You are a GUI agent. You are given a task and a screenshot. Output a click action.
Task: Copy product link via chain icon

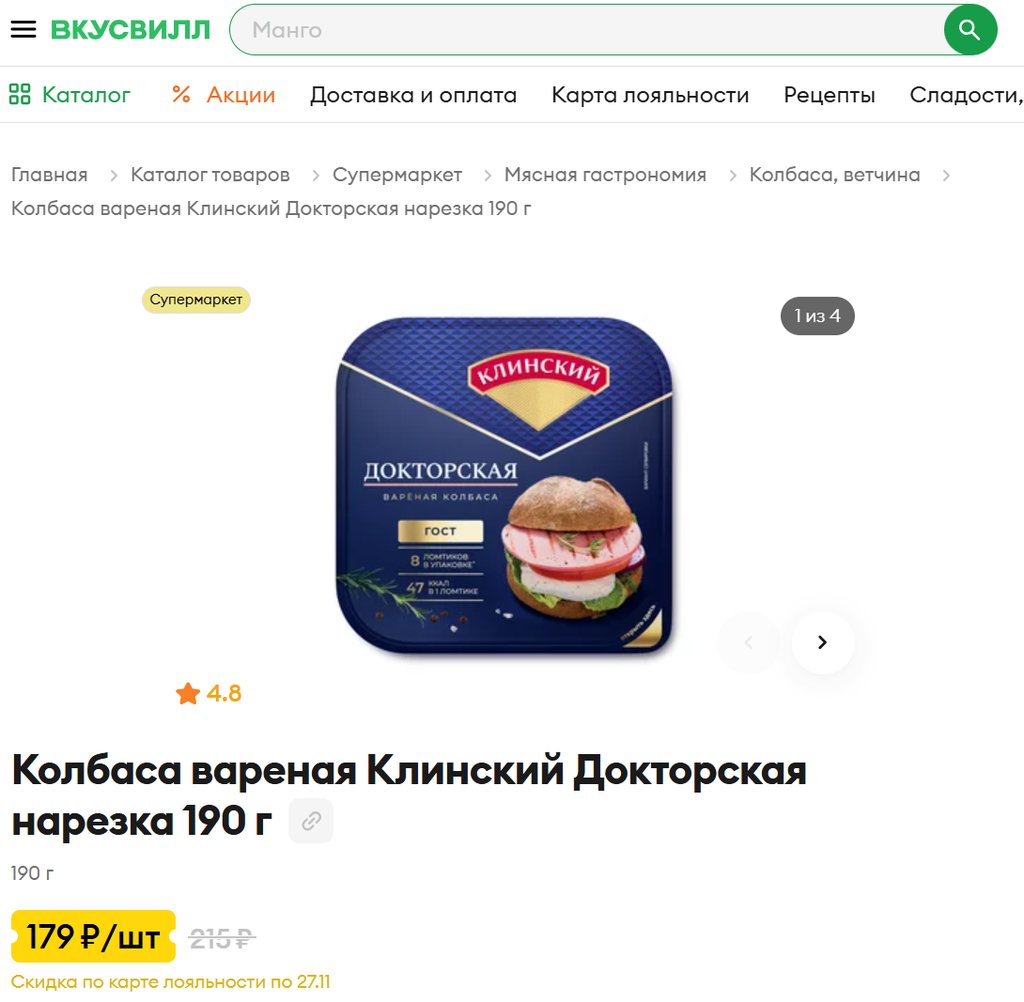click(x=312, y=820)
